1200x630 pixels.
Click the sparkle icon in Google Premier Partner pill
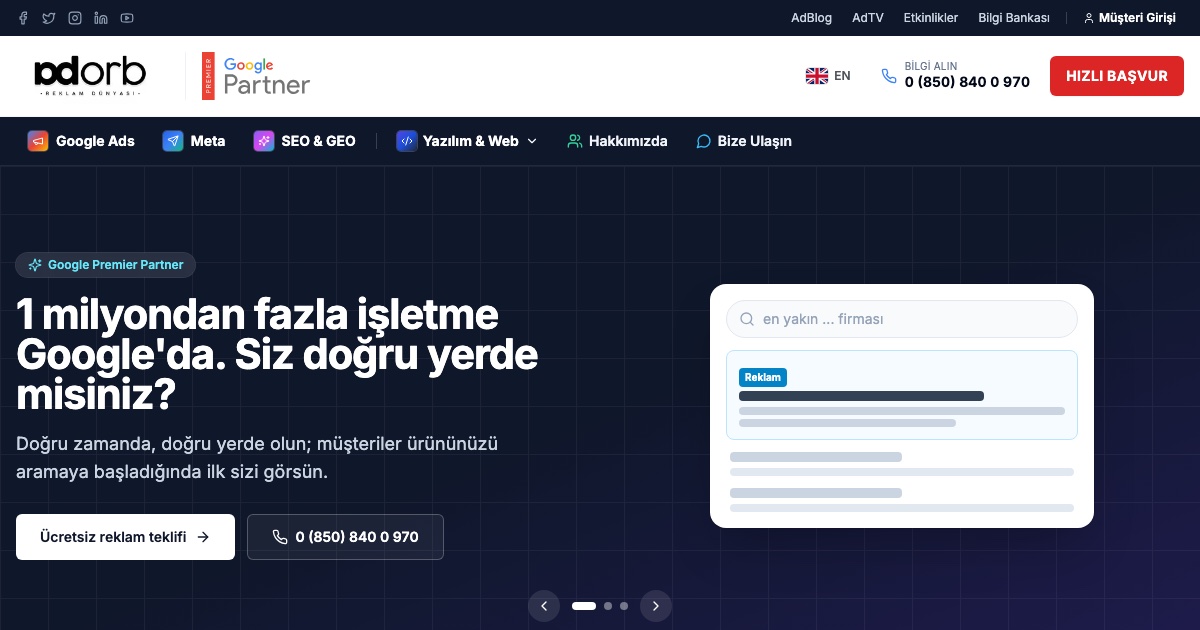coord(35,265)
